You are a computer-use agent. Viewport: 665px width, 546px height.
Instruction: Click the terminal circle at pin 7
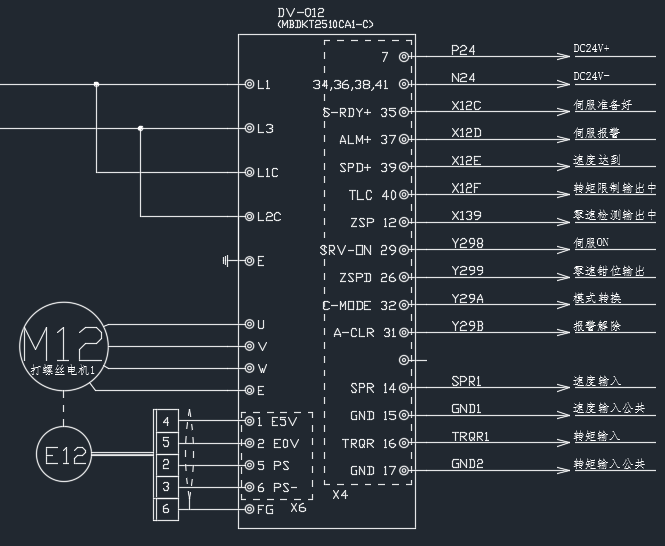(x=404, y=58)
